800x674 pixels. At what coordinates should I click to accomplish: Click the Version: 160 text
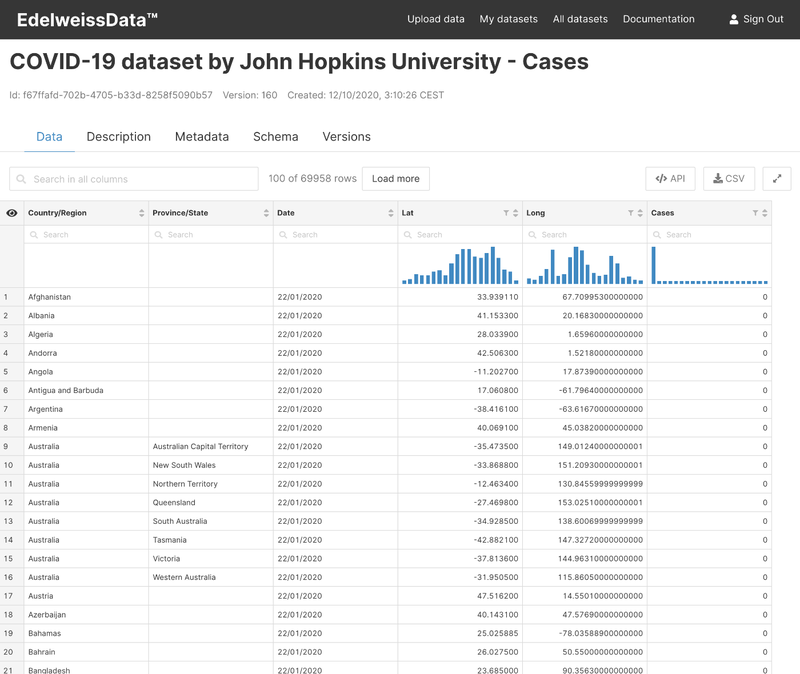pyautogui.click(x=250, y=95)
